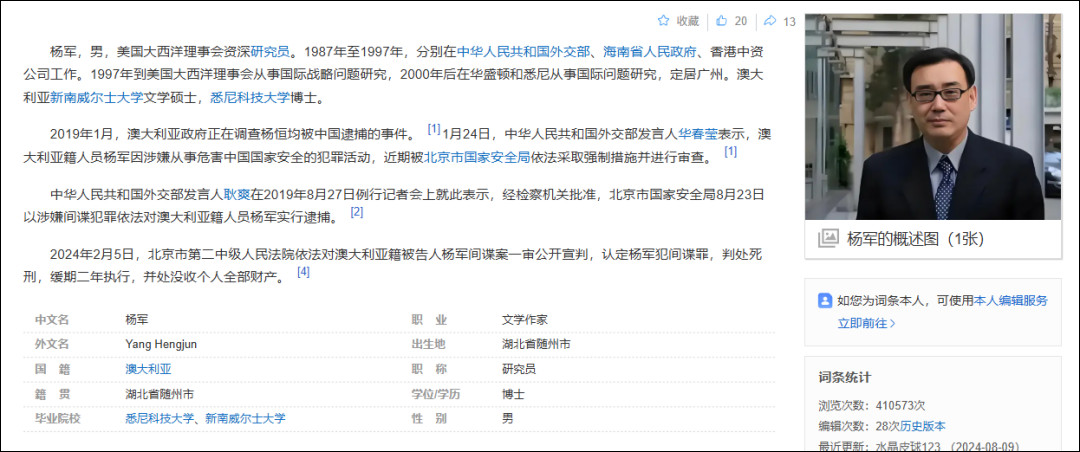
Task: Open the 新南威尔士大学 link in the first paragraph
Action: 96,98
